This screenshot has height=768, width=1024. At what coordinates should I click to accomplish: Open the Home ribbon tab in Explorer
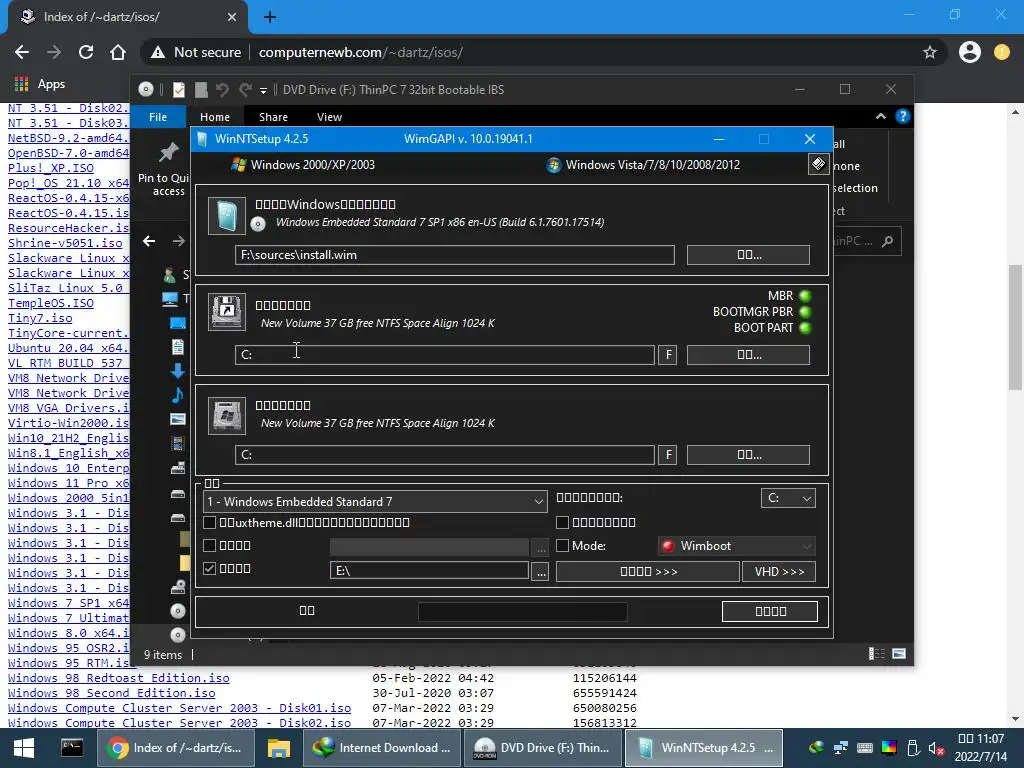215,117
